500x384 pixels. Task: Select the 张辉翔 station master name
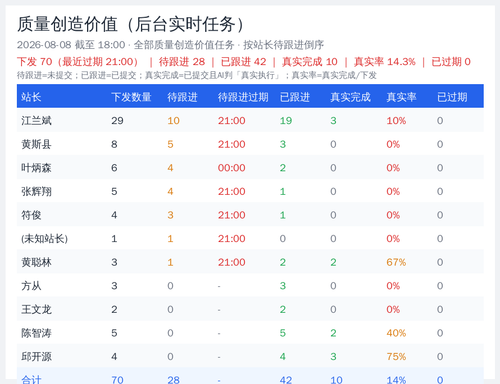36,191
